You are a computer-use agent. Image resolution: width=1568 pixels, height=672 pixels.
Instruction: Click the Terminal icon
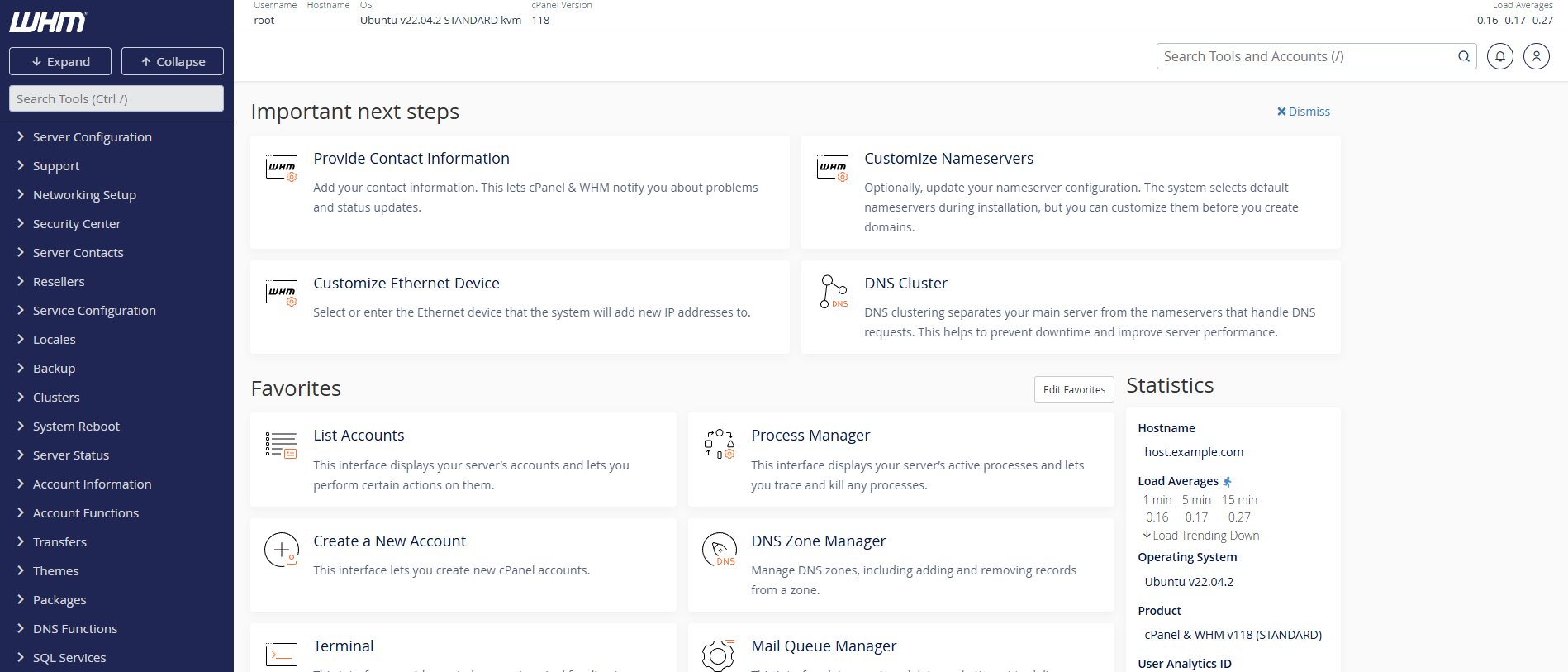point(282,655)
